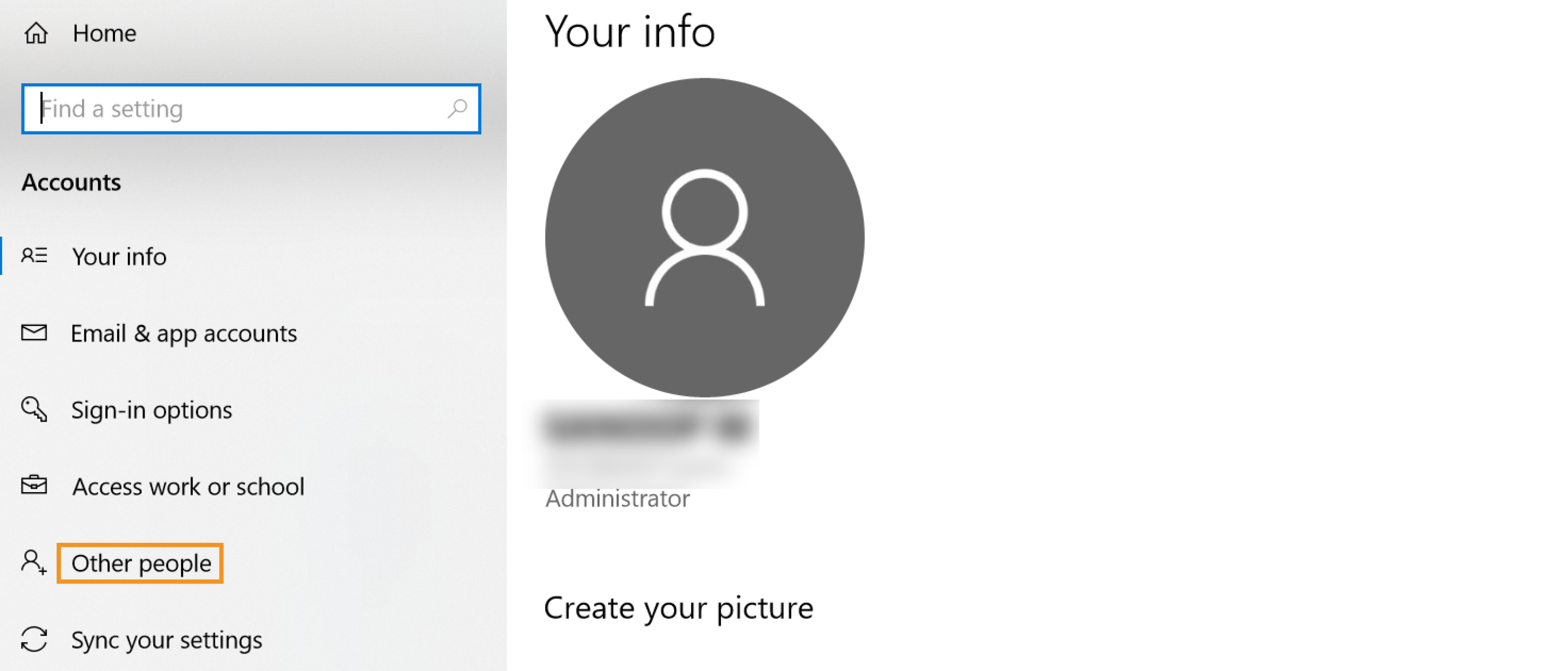The height and width of the screenshot is (671, 1568).
Task: Click the Email envelope icon
Action: point(34,333)
